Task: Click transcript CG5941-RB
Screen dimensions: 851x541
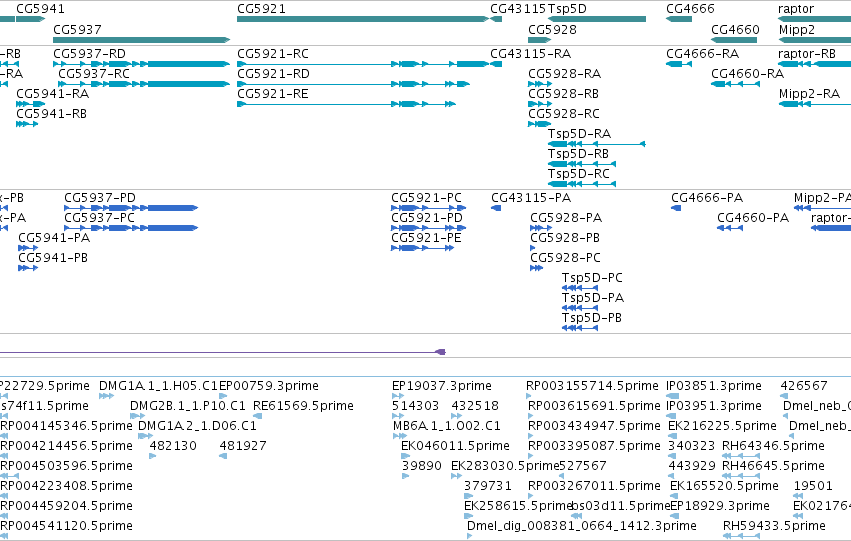Action: pyautogui.click(x=27, y=124)
